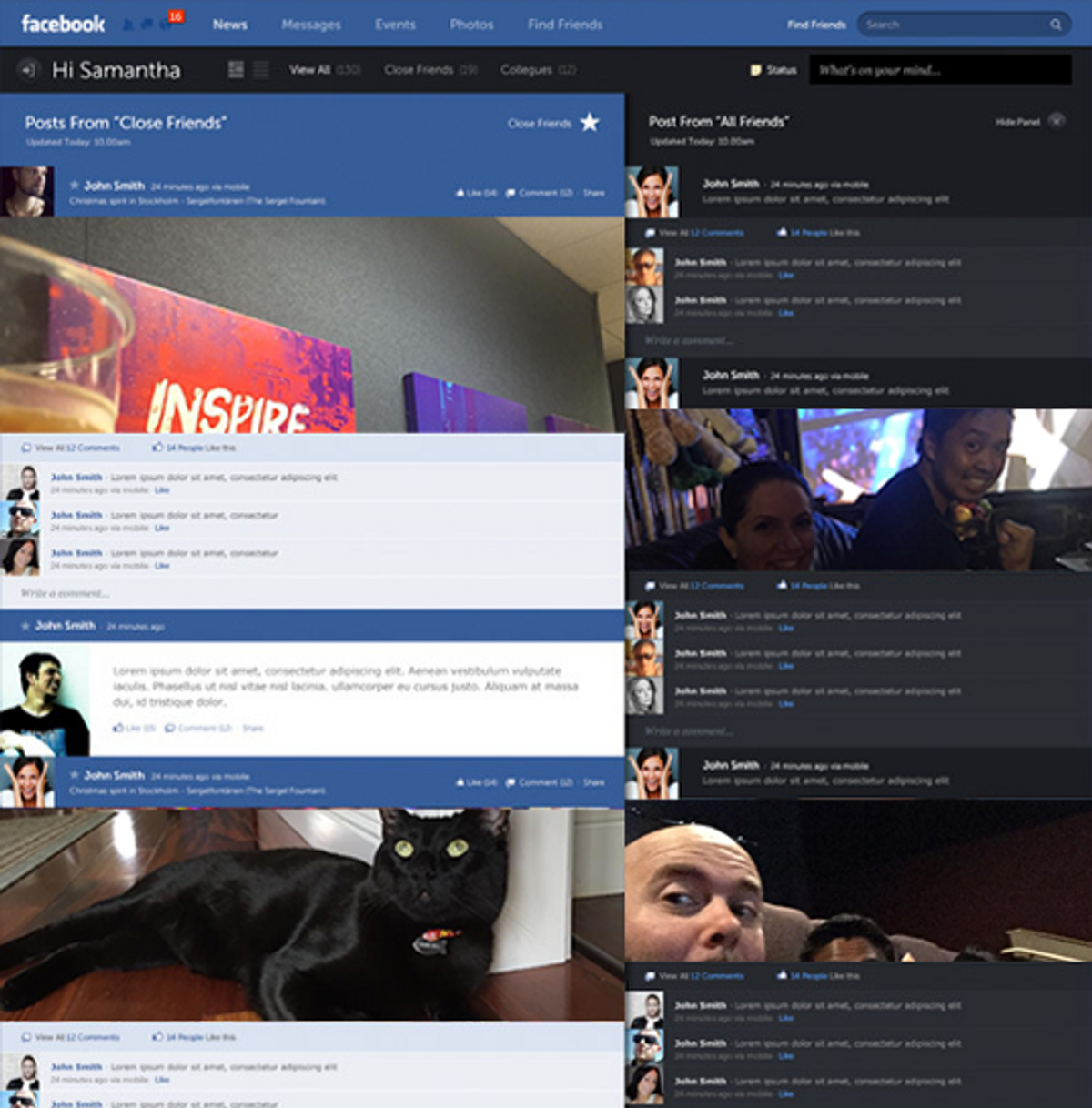Select the Close Friends (19) filter
Image resolution: width=1092 pixels, height=1108 pixels.
[430, 69]
